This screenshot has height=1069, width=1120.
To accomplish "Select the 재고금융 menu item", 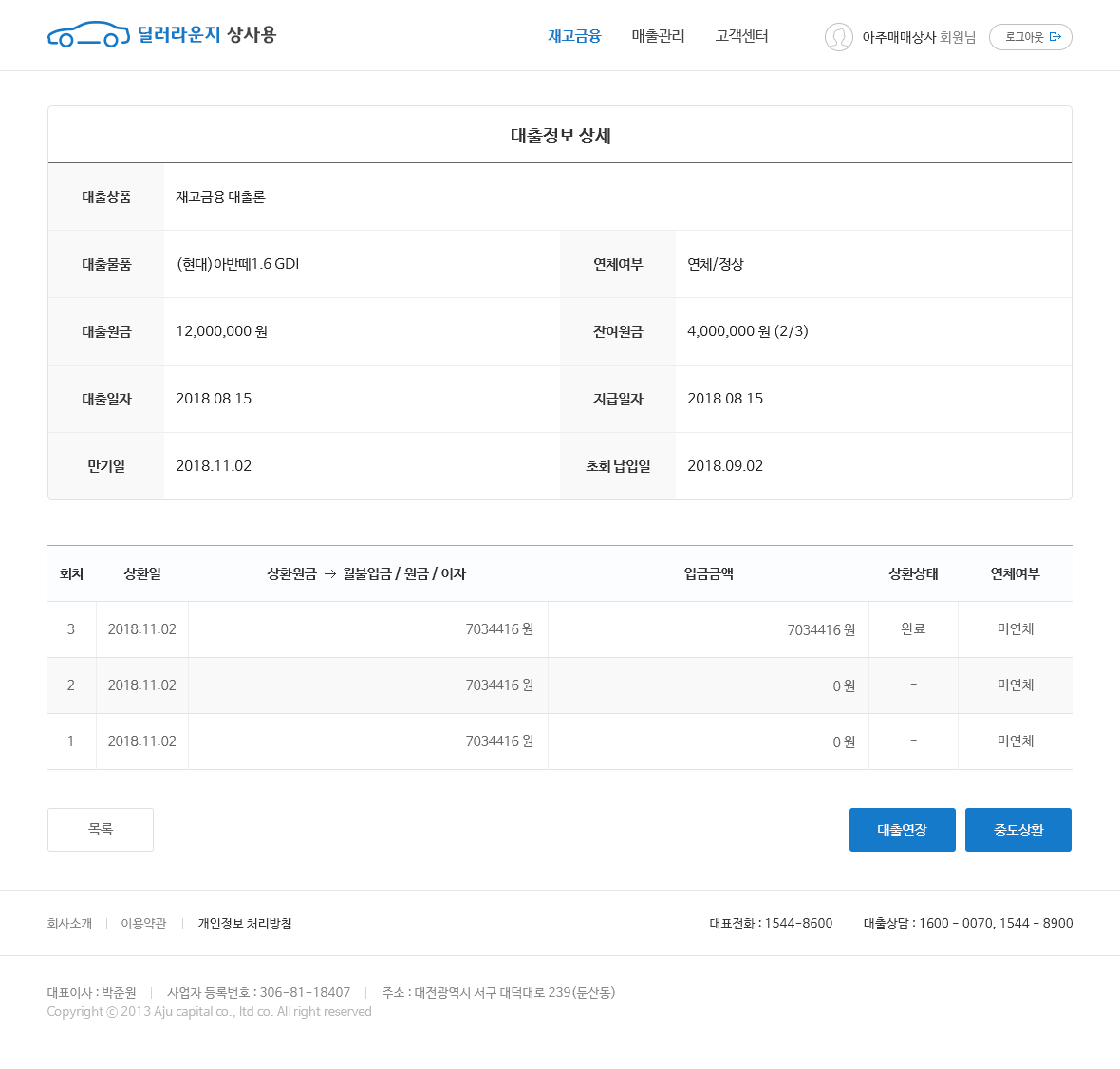I will (574, 35).
